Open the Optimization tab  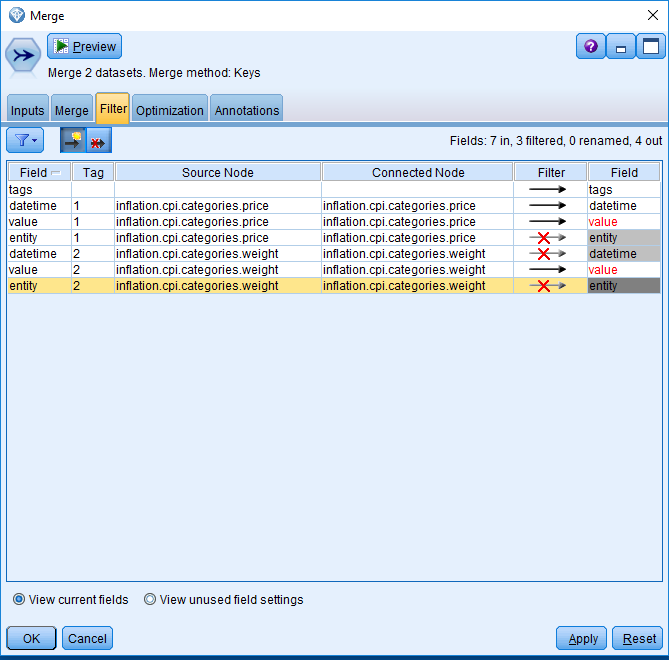coord(170,109)
